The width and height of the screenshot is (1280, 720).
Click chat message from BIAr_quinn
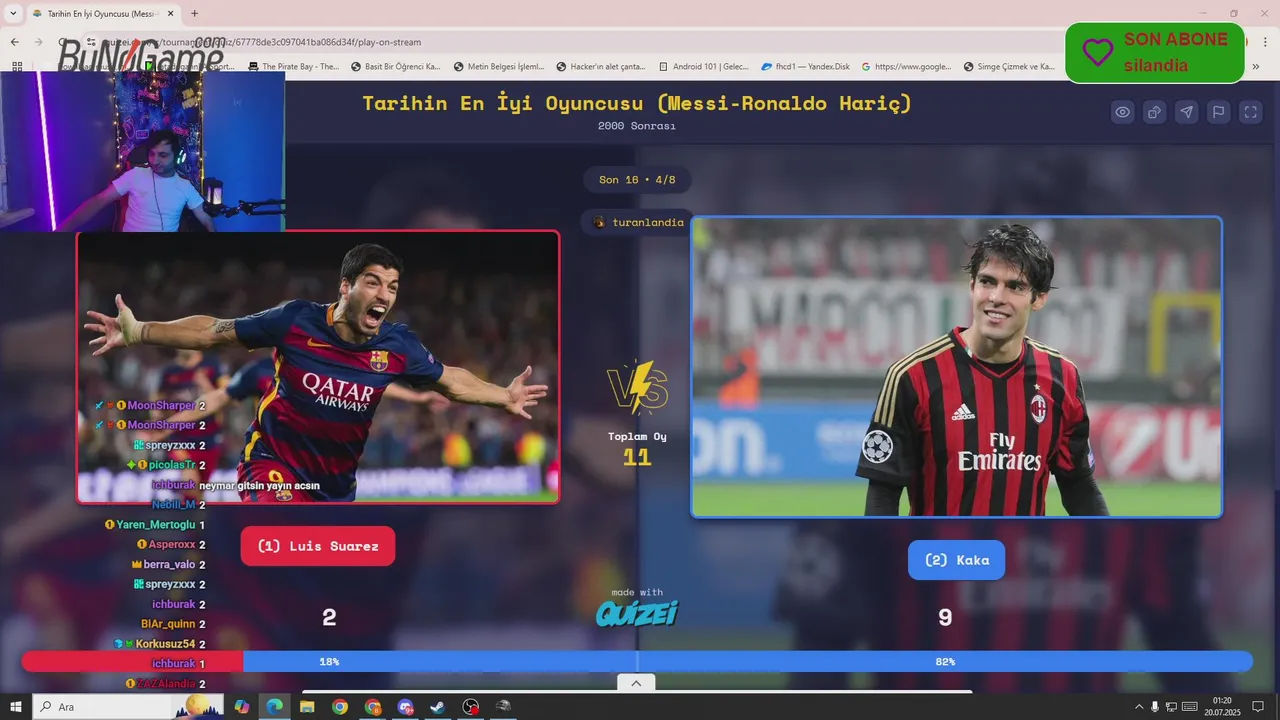173,624
